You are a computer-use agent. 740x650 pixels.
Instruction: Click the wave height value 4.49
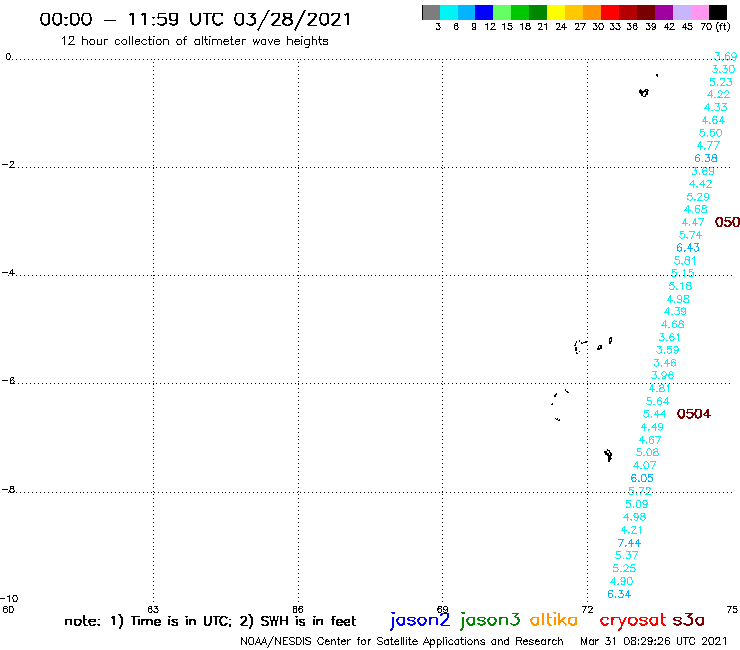[x=652, y=427]
